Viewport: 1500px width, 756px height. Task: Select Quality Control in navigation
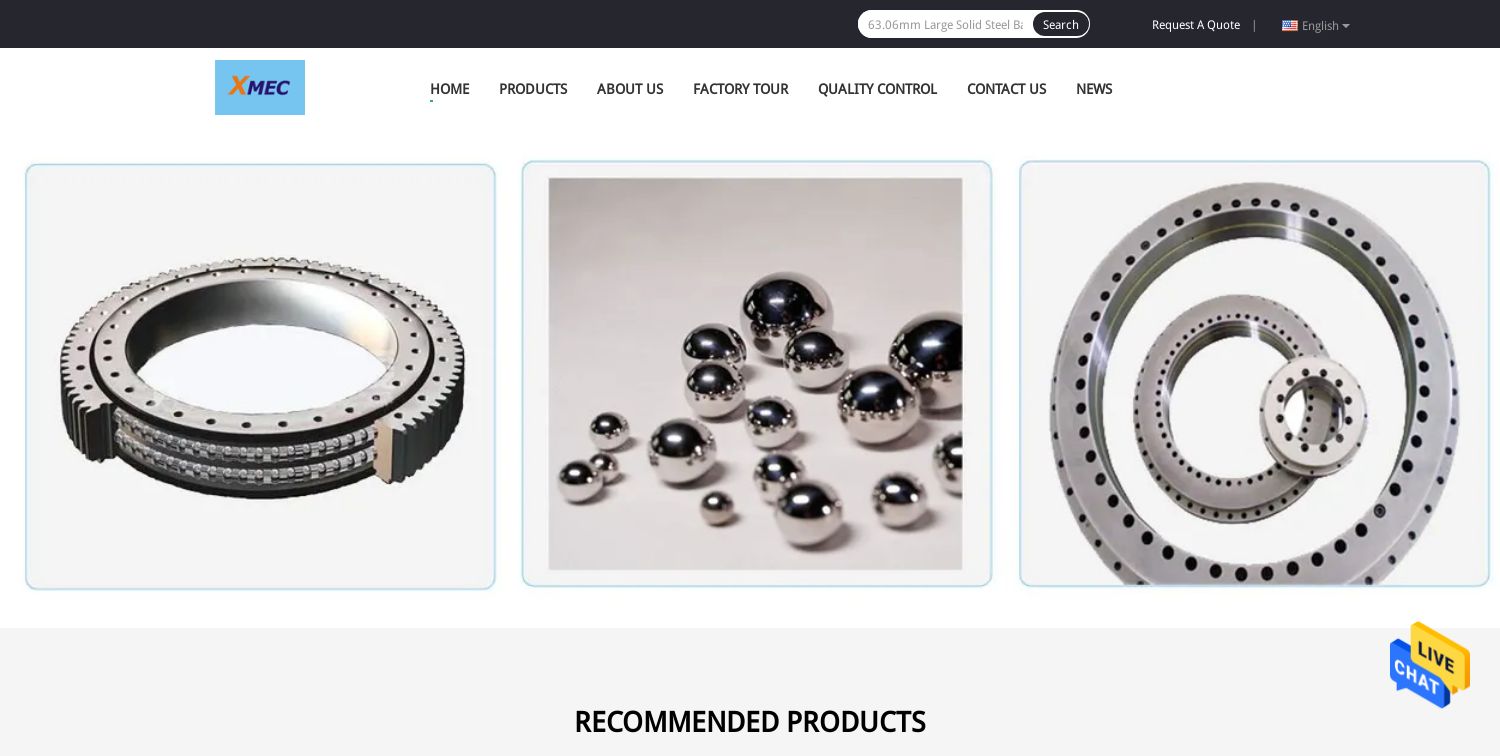[x=877, y=89]
